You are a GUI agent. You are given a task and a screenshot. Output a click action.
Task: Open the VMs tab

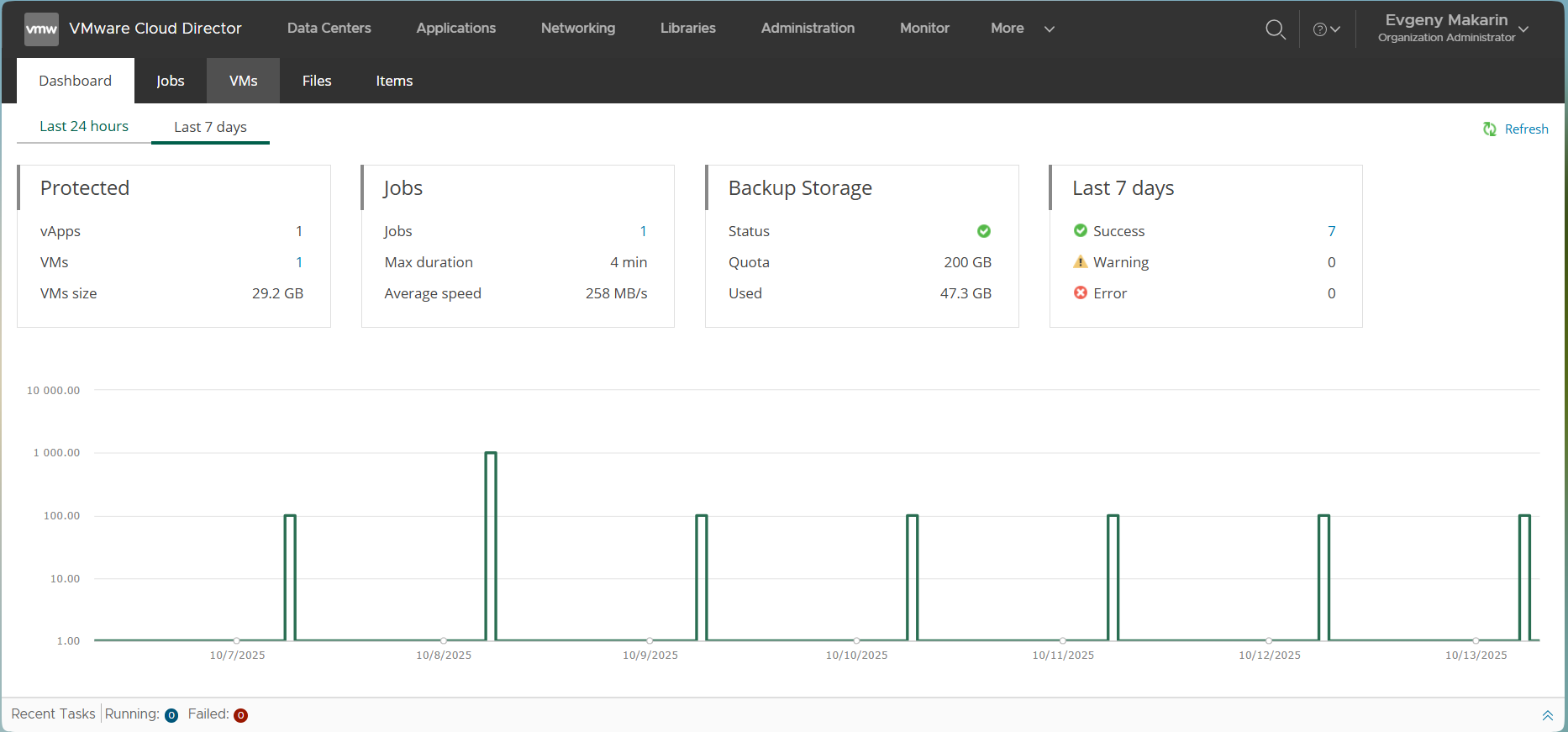[x=243, y=81]
